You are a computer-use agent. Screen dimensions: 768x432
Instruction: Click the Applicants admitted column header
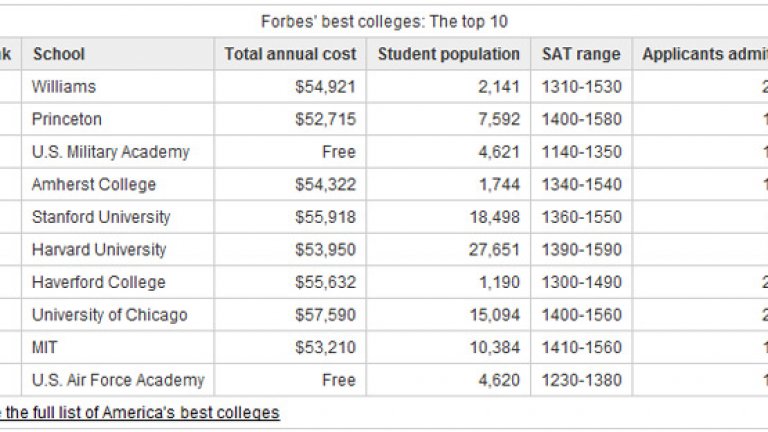click(704, 54)
